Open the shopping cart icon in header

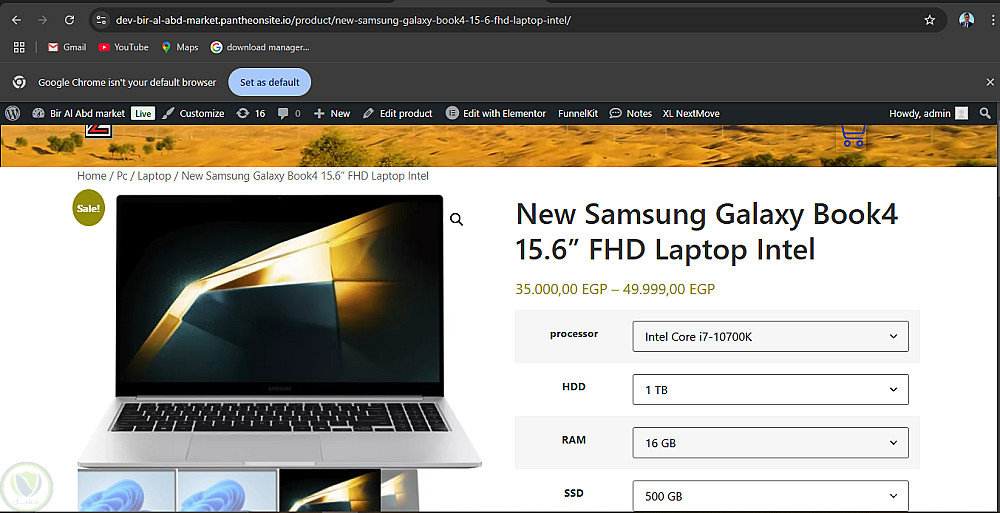click(x=852, y=136)
